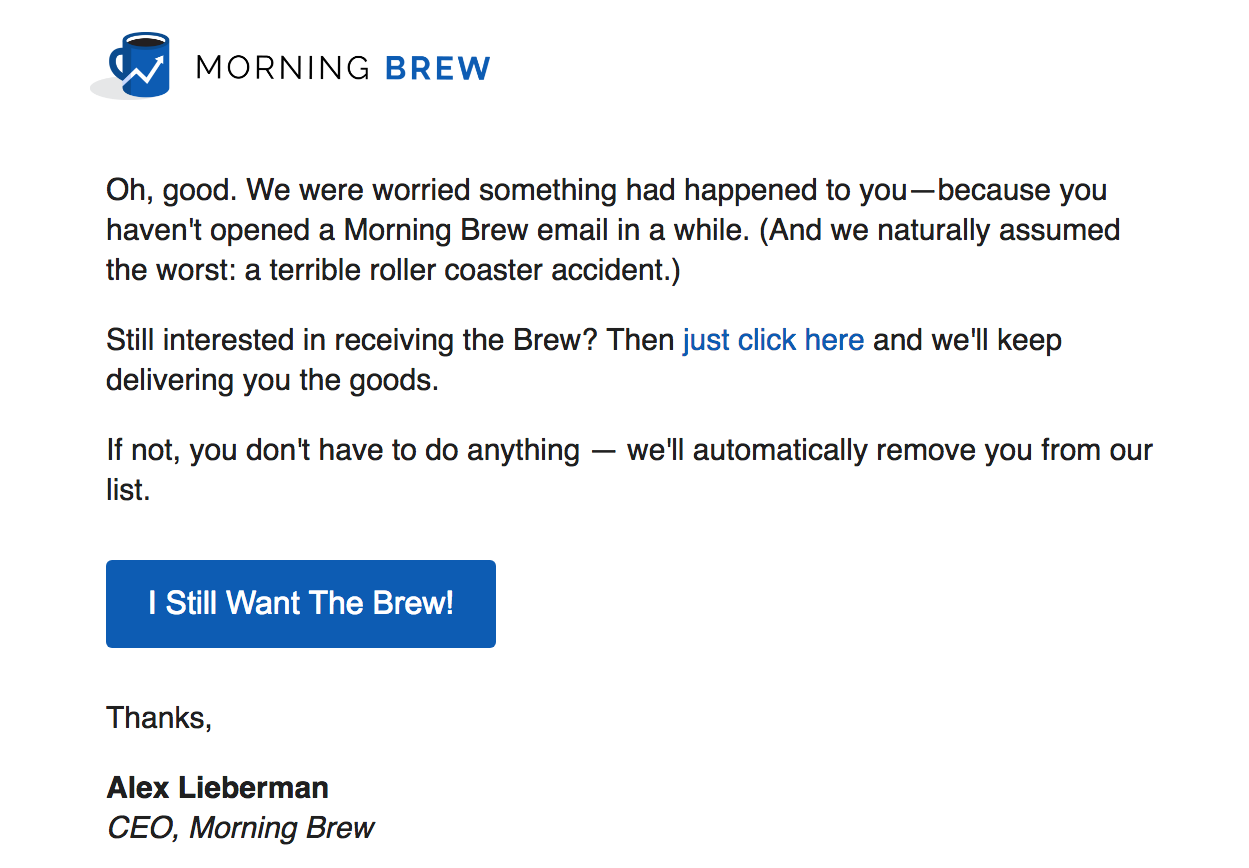
Task: Click the word 'Thanks,' in the closing
Action: pyautogui.click(x=159, y=717)
